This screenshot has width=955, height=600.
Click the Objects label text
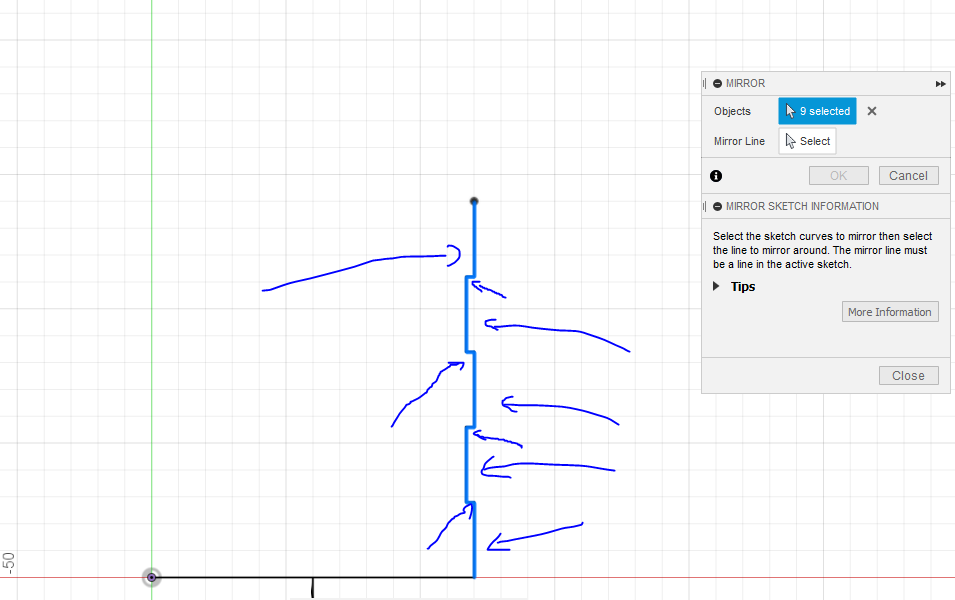coord(732,111)
